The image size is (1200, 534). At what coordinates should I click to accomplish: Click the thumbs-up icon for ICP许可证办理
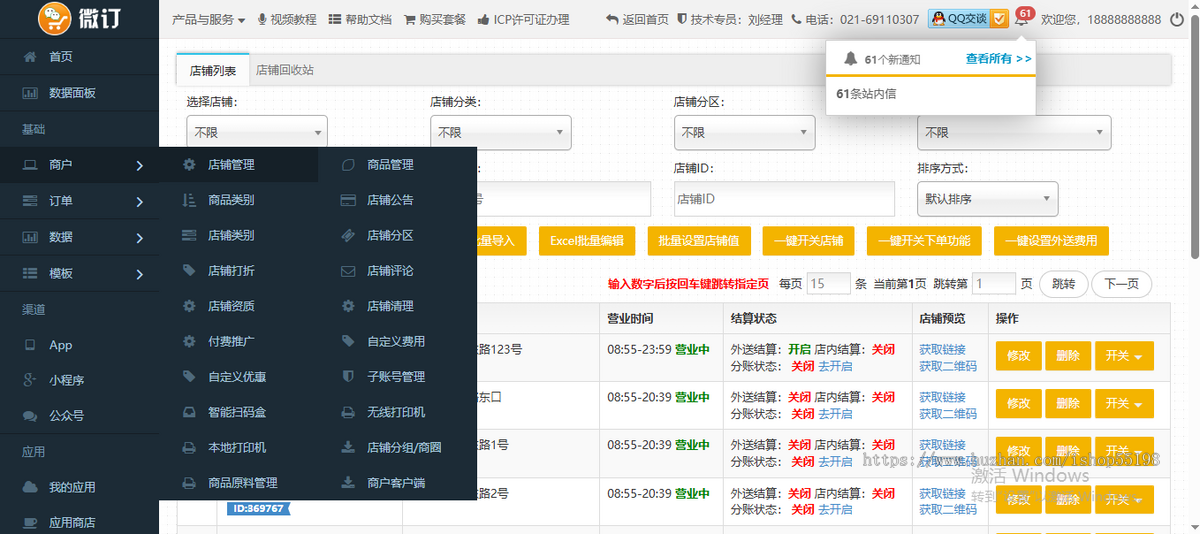484,19
